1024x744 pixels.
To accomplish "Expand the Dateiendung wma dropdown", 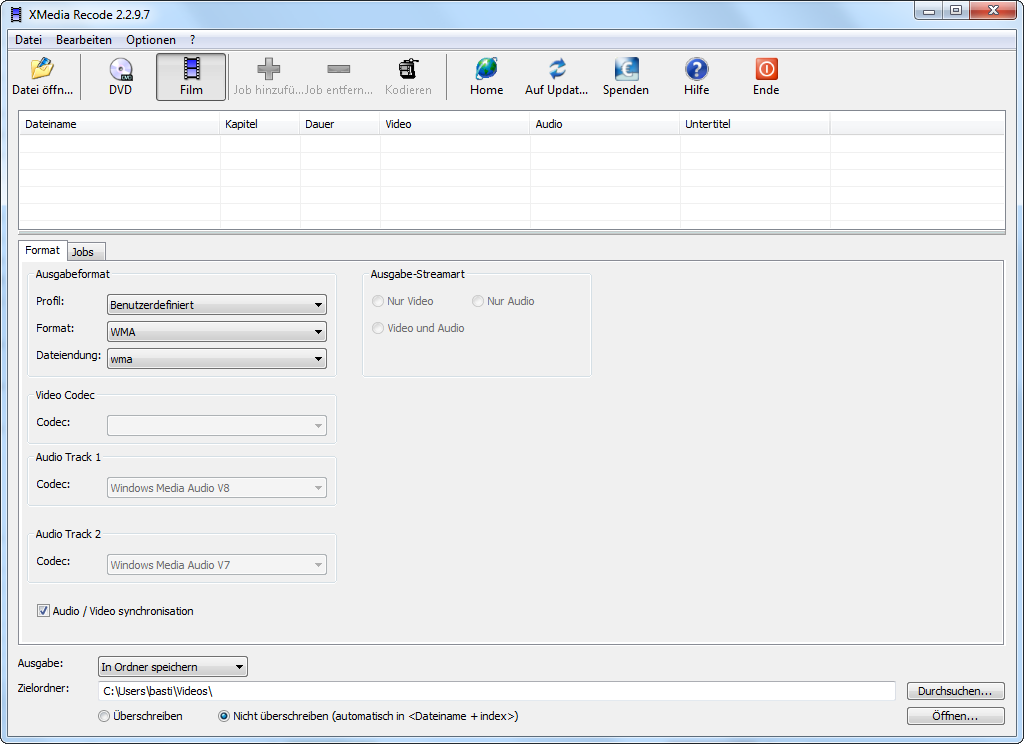I will coord(217,358).
